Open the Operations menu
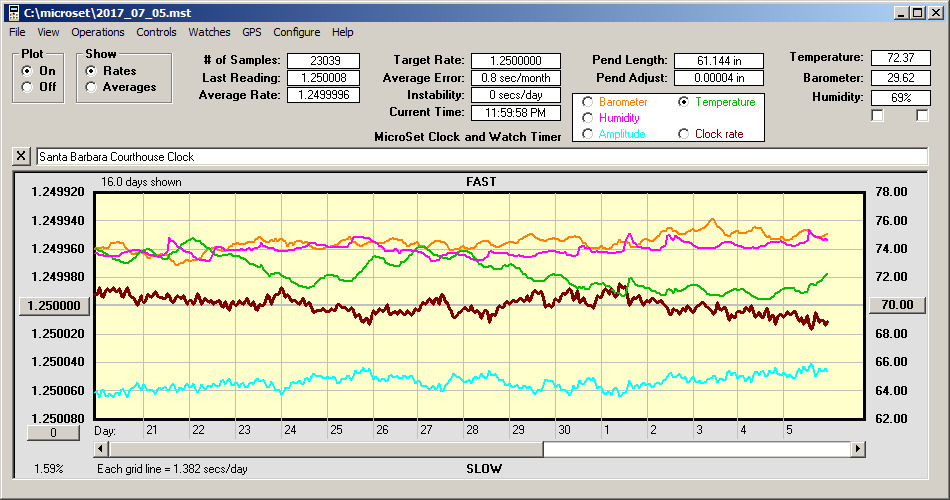Viewport: 950px width, 500px height. pyautogui.click(x=97, y=32)
